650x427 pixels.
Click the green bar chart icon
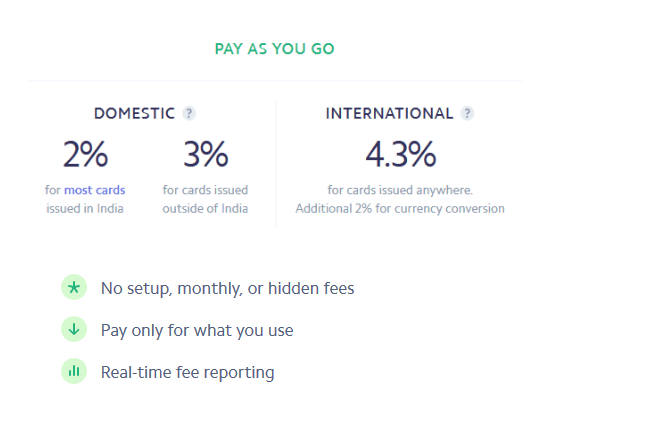[73, 372]
